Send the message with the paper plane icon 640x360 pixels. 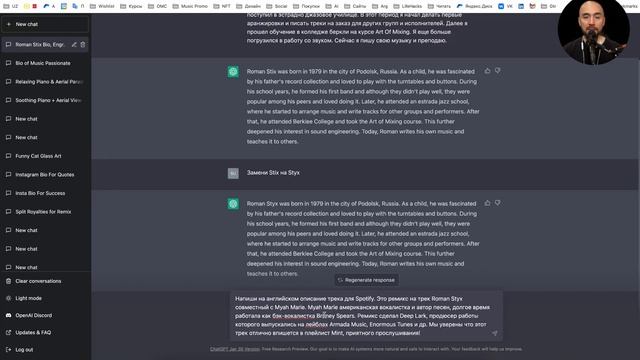click(x=494, y=333)
